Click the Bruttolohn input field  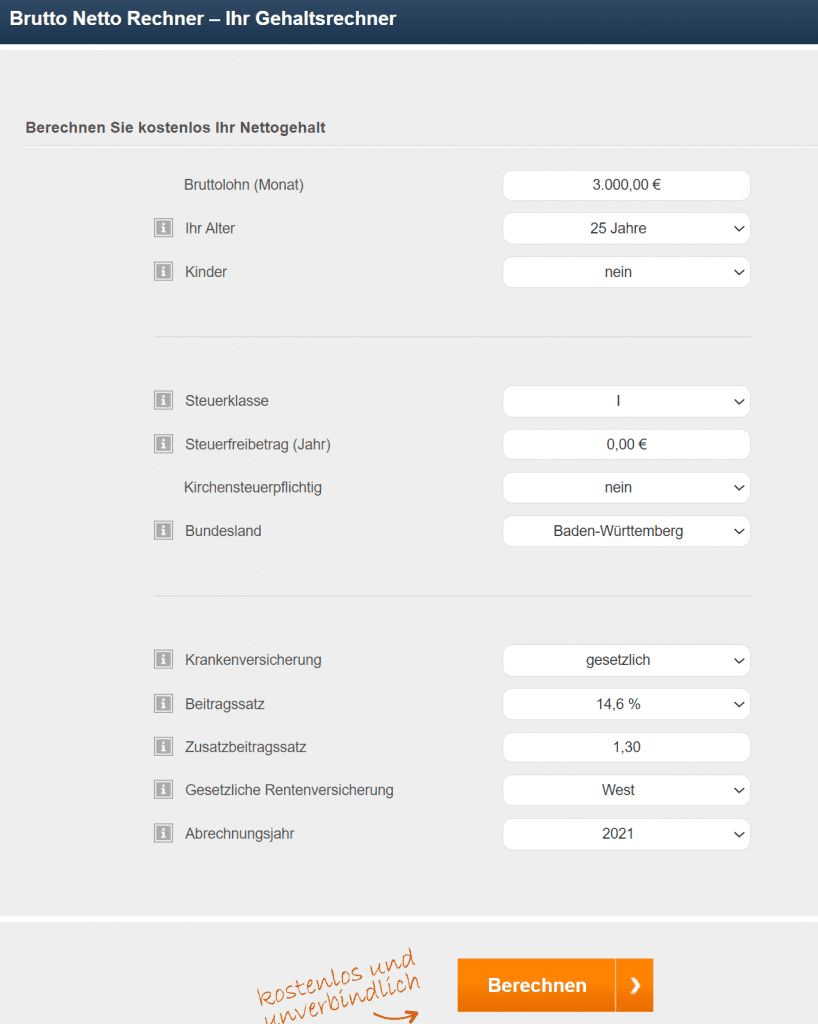(x=626, y=185)
